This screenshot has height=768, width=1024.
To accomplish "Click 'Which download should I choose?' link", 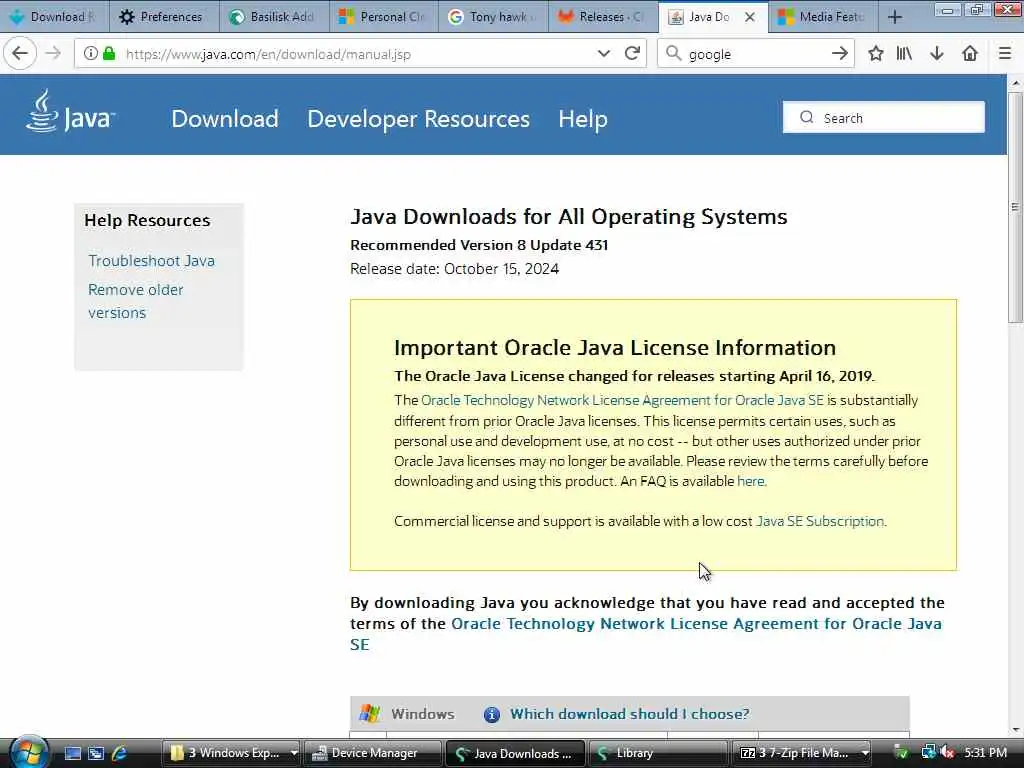I will [x=630, y=714].
